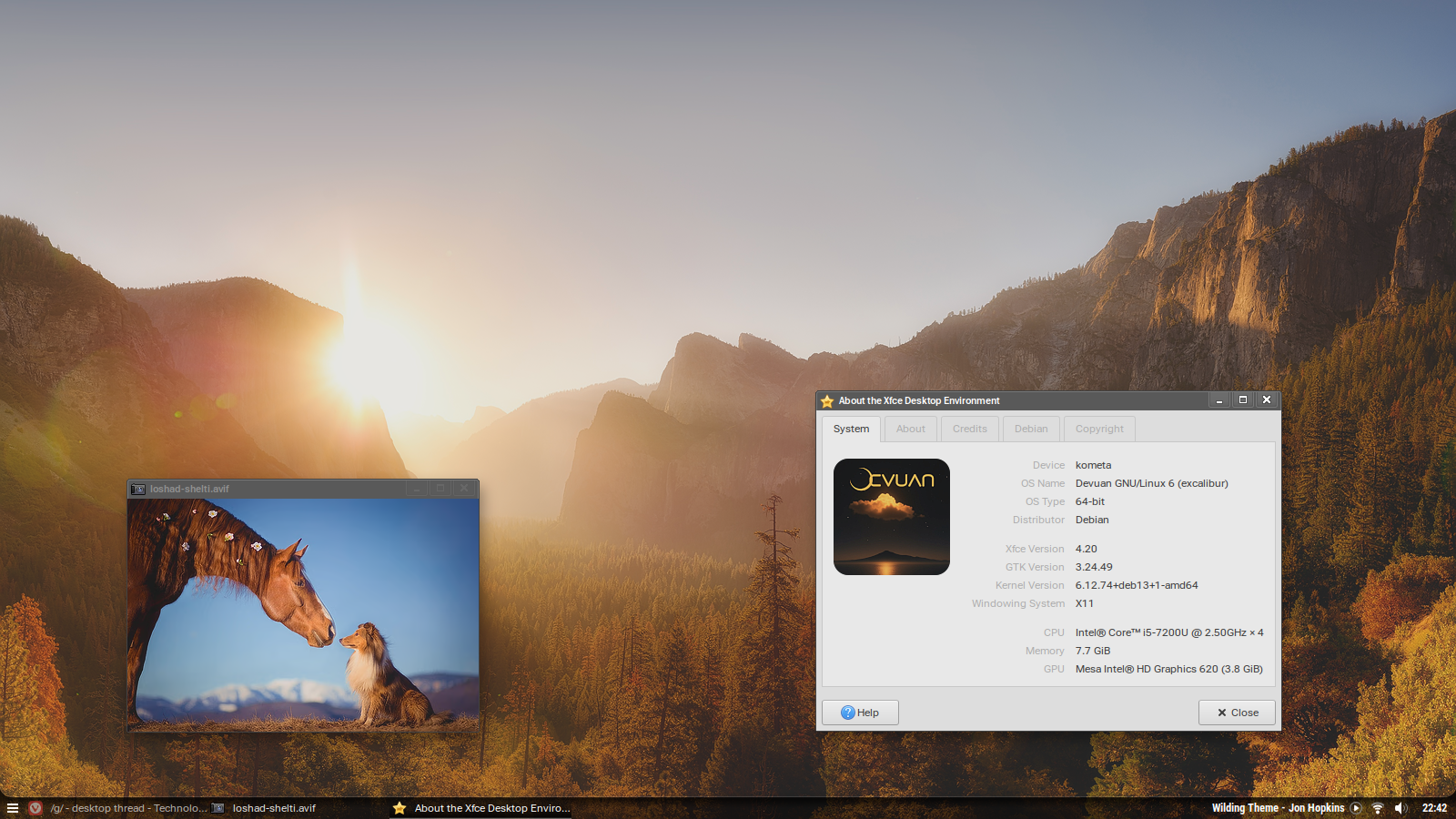The height and width of the screenshot is (819, 1456).
Task: Click the star icon in the About window title bar
Action: pos(827,401)
